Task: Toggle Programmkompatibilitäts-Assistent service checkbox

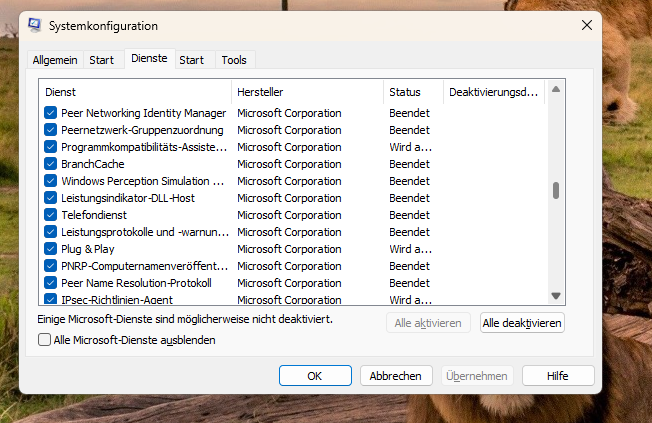Action: [x=50, y=147]
